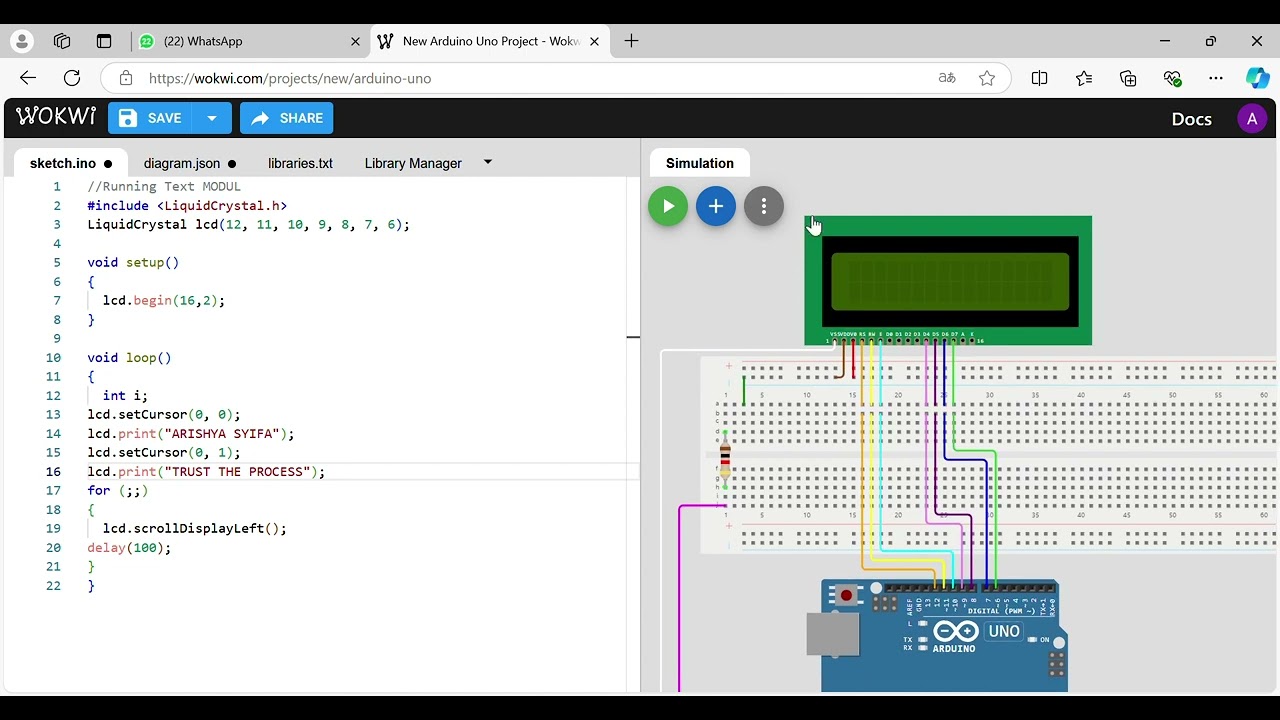Screen dimensions: 1280x720
Task: Click the Arduino Uno reset button
Action: click(847, 596)
